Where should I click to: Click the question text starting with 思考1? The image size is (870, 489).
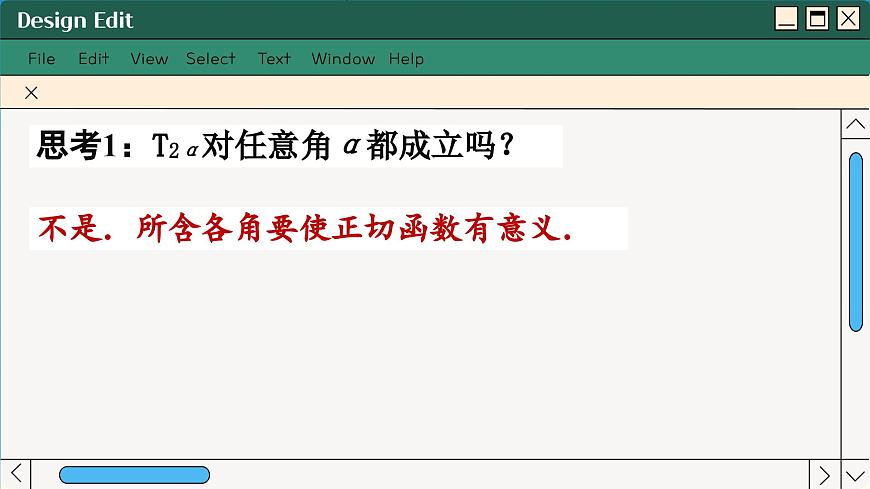coord(276,145)
